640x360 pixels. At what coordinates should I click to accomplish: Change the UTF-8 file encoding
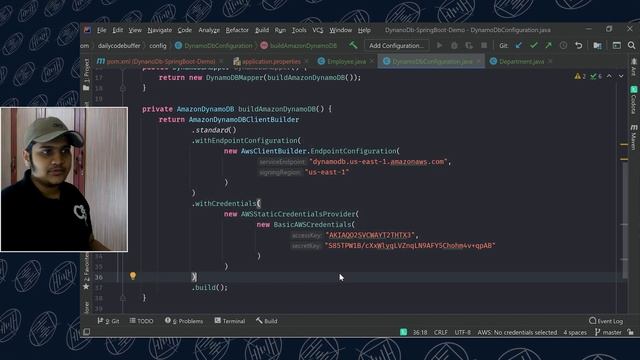(462, 333)
